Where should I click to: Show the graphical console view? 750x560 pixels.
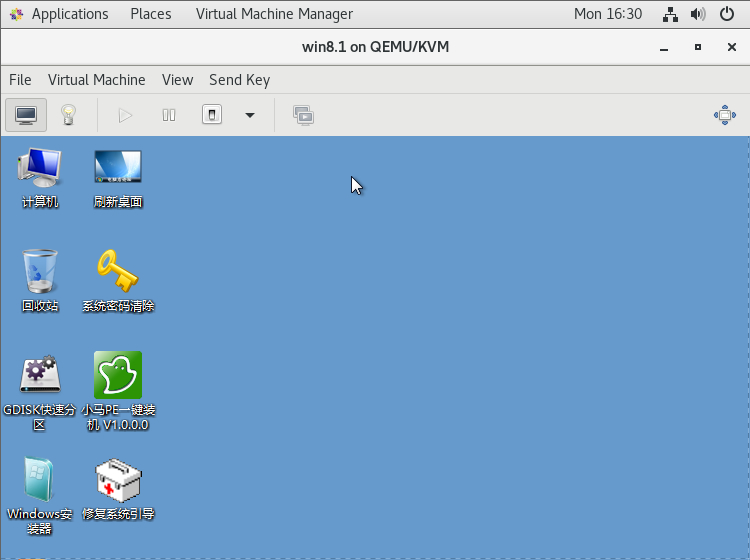click(x=26, y=115)
